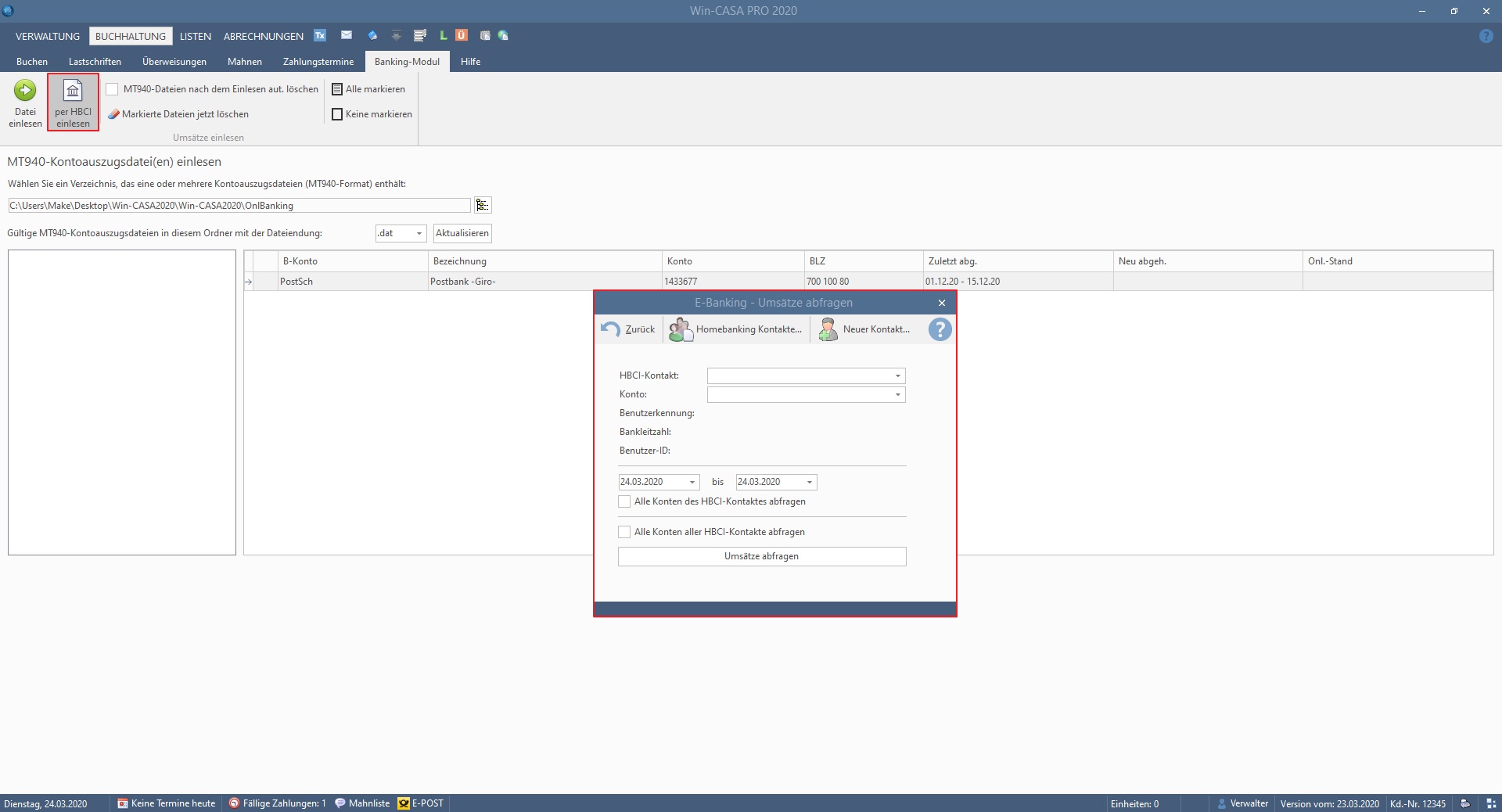Open the .dat file extension dropdown

pyautogui.click(x=419, y=233)
